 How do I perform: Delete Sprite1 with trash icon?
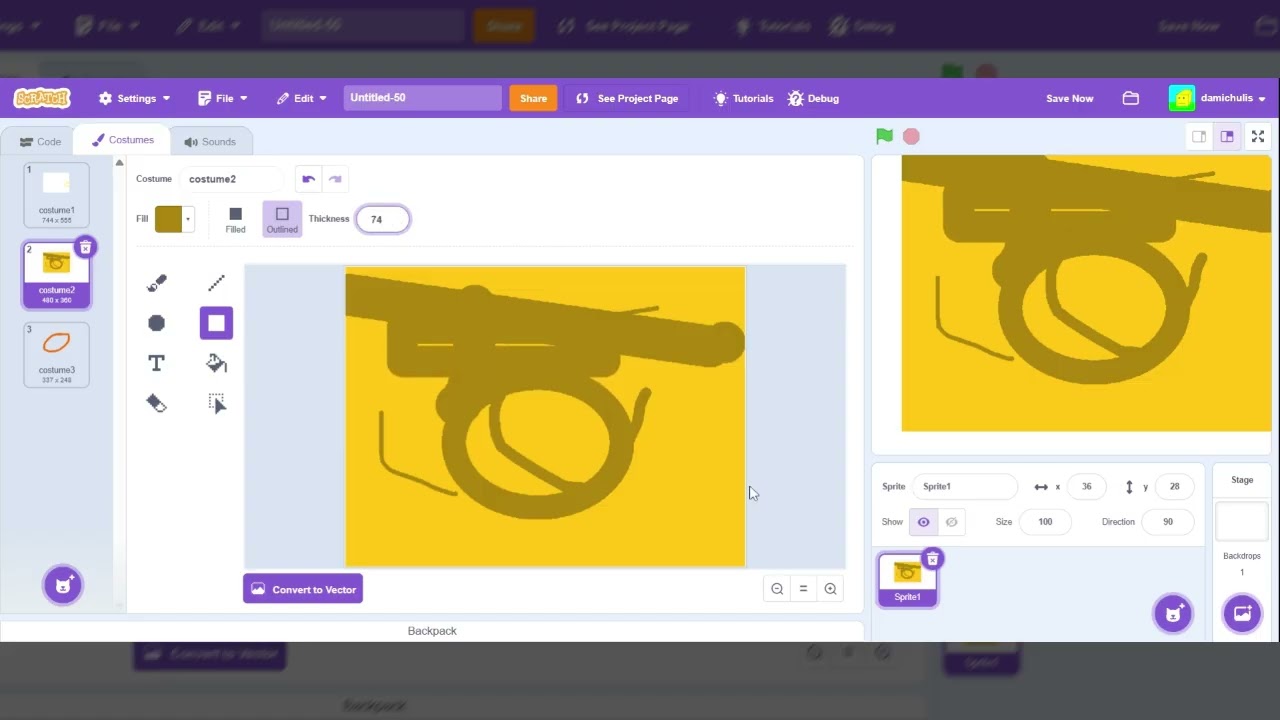click(x=932, y=558)
